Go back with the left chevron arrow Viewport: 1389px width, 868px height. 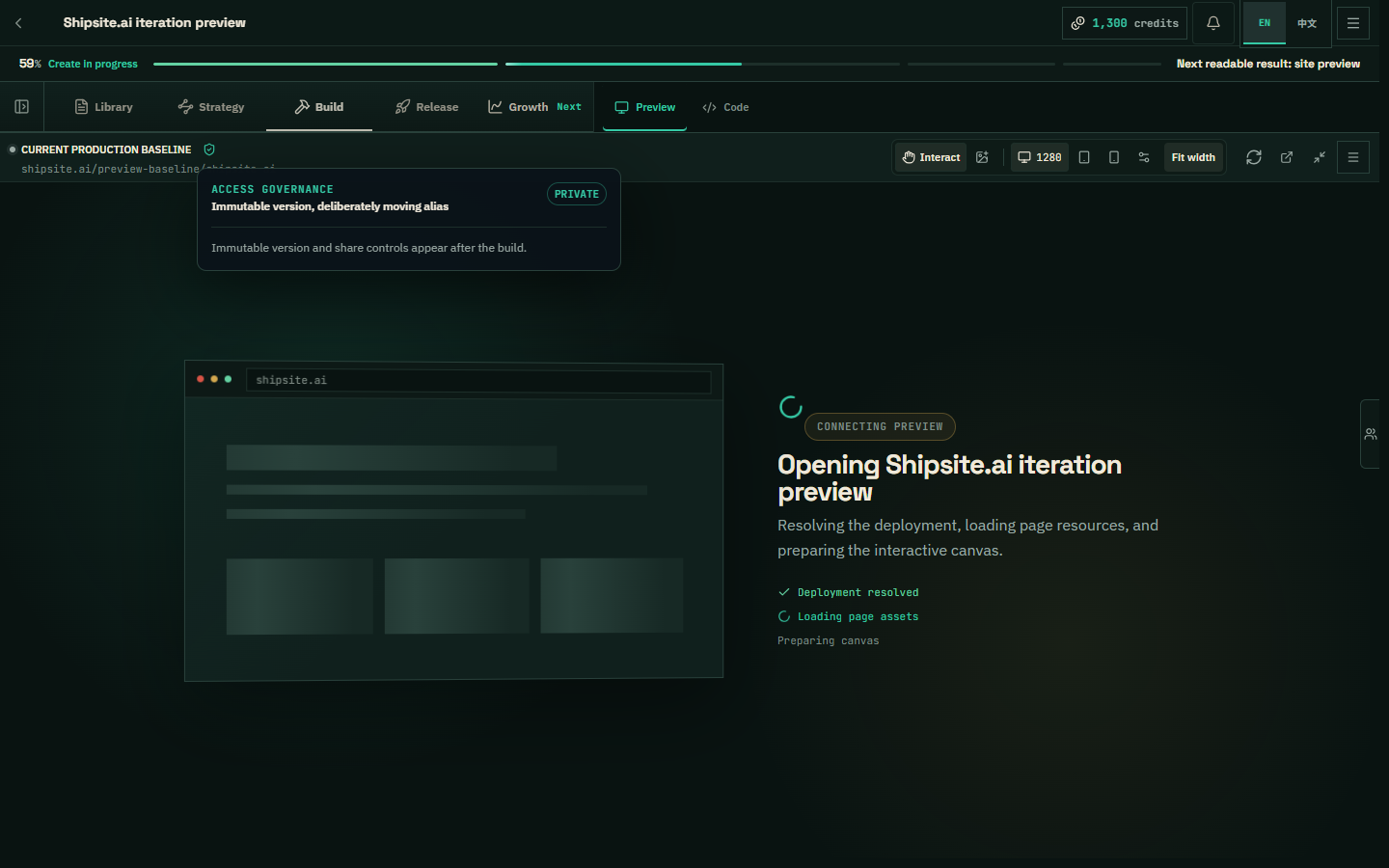point(18,23)
